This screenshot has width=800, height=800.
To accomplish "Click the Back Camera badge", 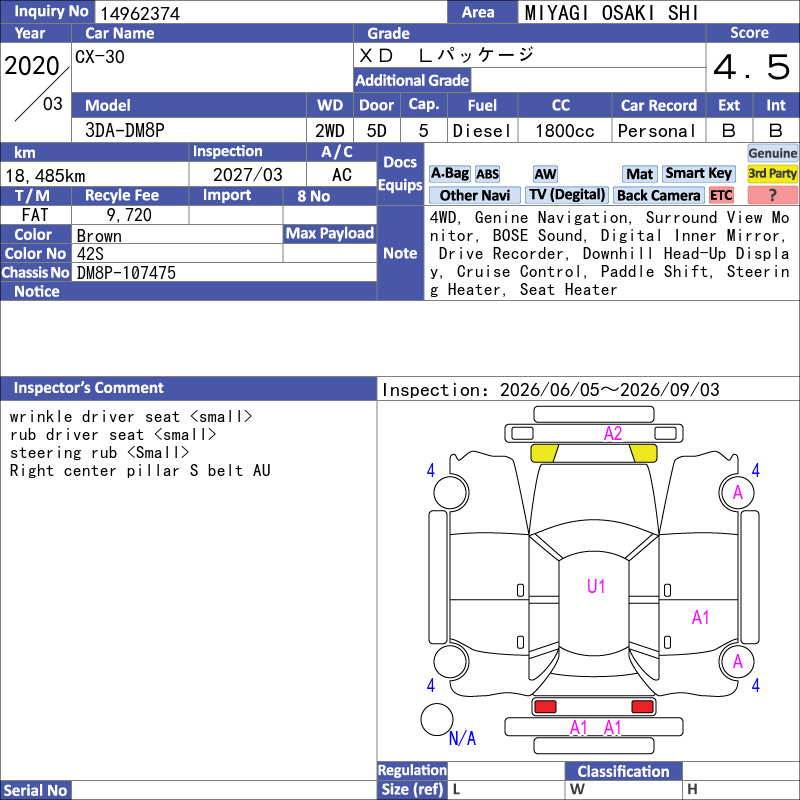I will tap(658, 195).
